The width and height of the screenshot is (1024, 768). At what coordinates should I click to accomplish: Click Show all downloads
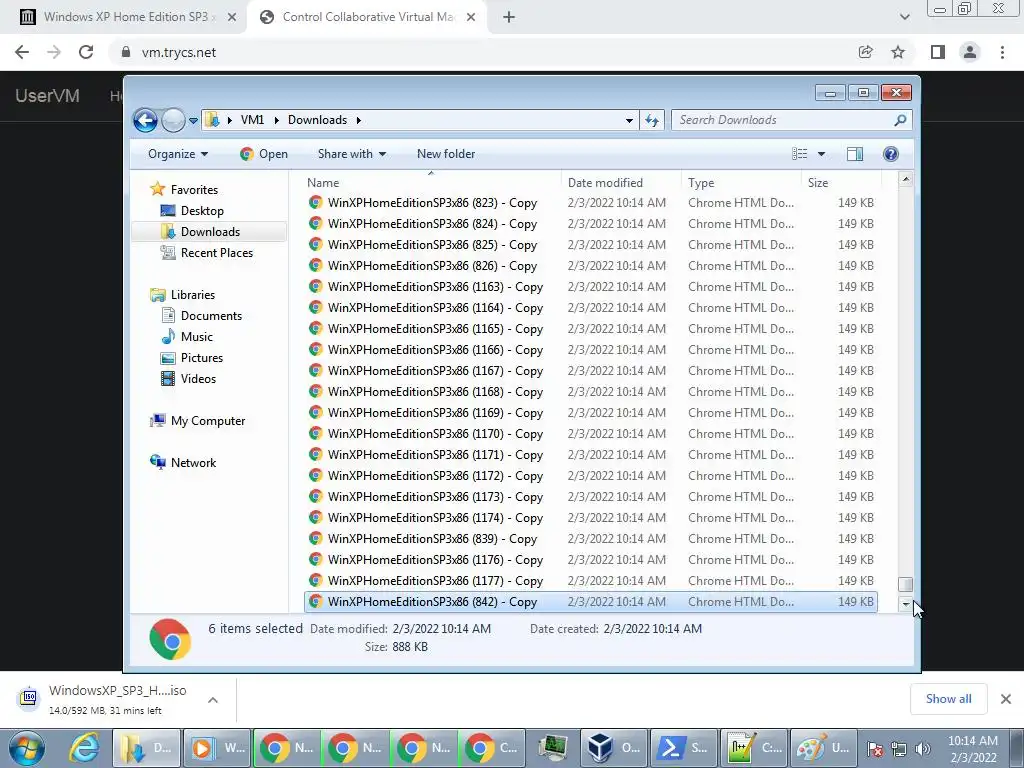click(948, 699)
